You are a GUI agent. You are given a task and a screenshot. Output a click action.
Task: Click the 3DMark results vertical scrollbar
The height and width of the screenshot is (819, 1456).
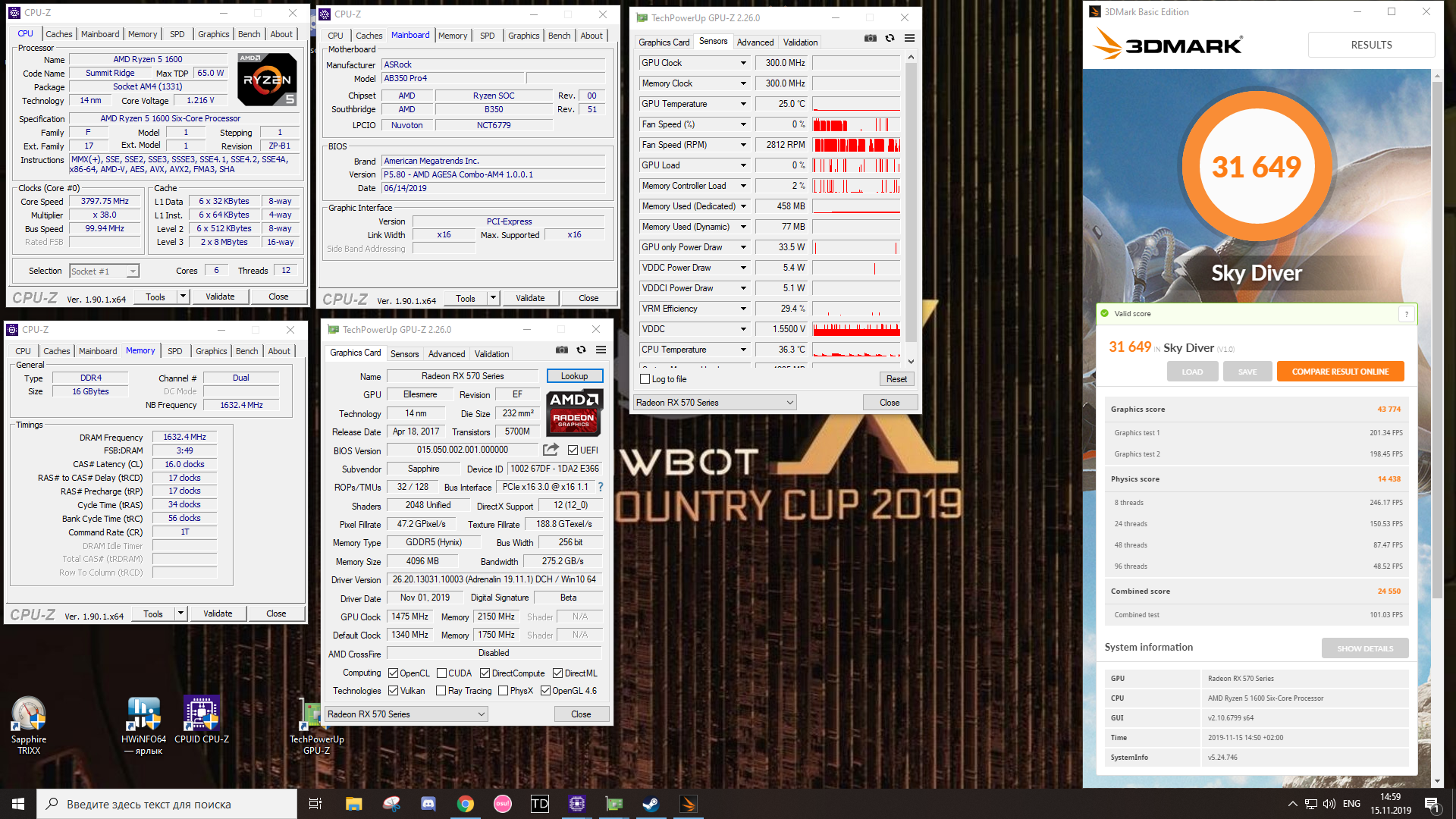(x=1436, y=428)
